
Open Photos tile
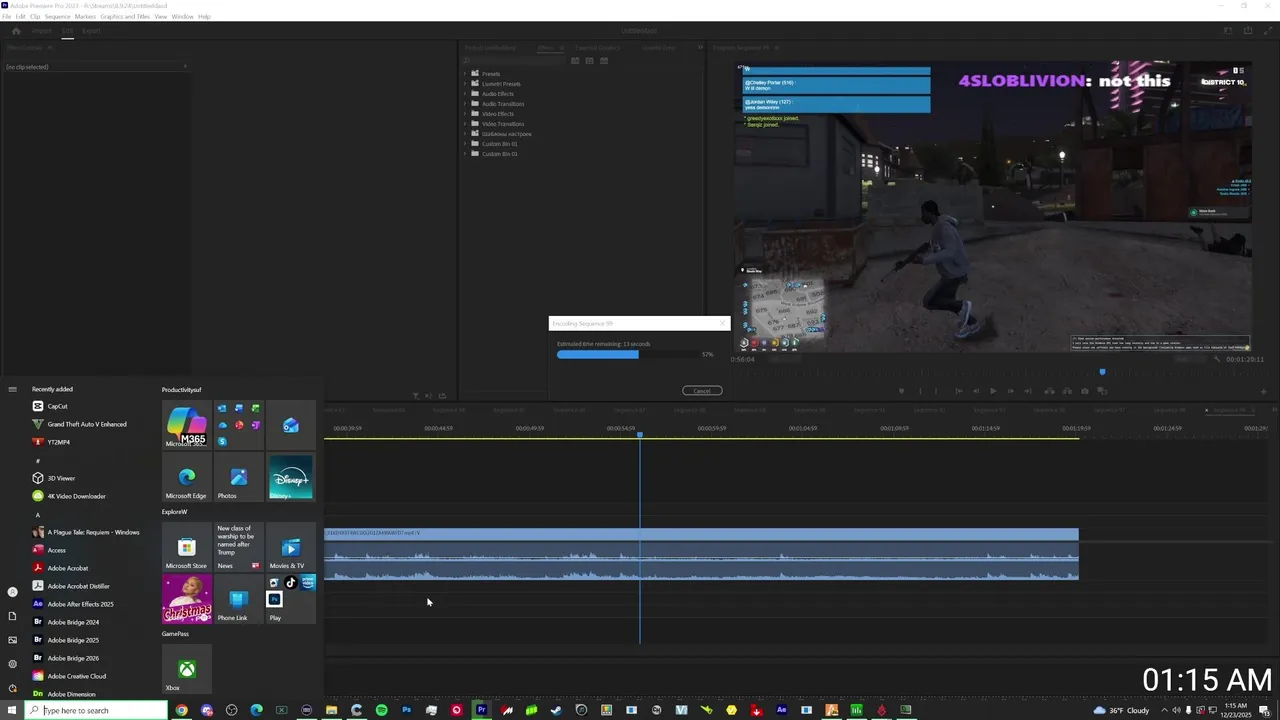coord(239,477)
